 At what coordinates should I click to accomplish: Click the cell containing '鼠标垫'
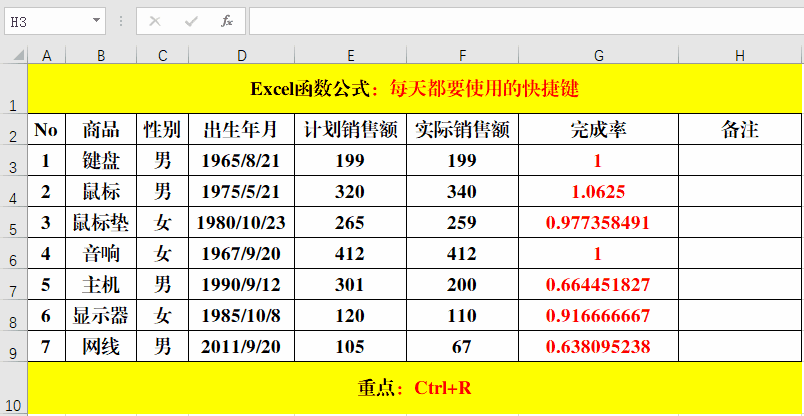click(x=101, y=223)
